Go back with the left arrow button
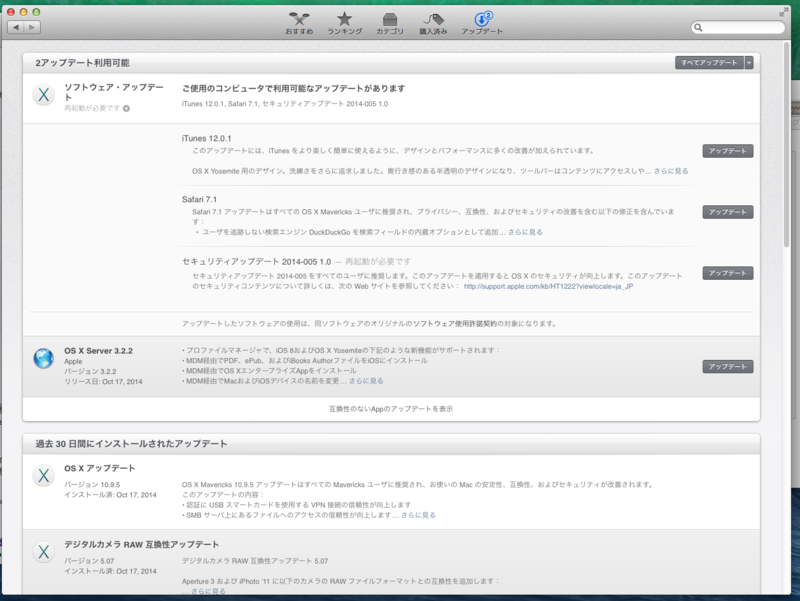Screen dimensions: 800x601 point(16,28)
